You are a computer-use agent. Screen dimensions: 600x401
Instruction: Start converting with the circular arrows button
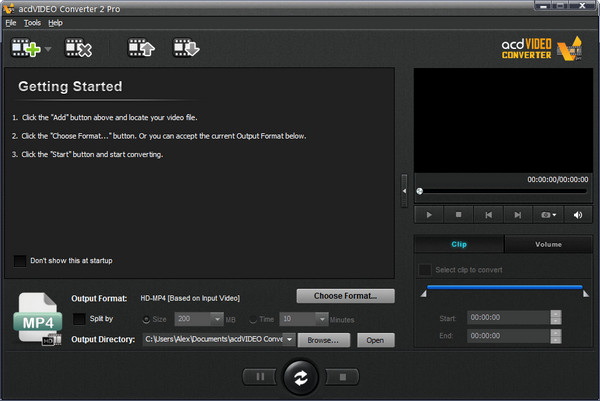pyautogui.click(x=298, y=378)
